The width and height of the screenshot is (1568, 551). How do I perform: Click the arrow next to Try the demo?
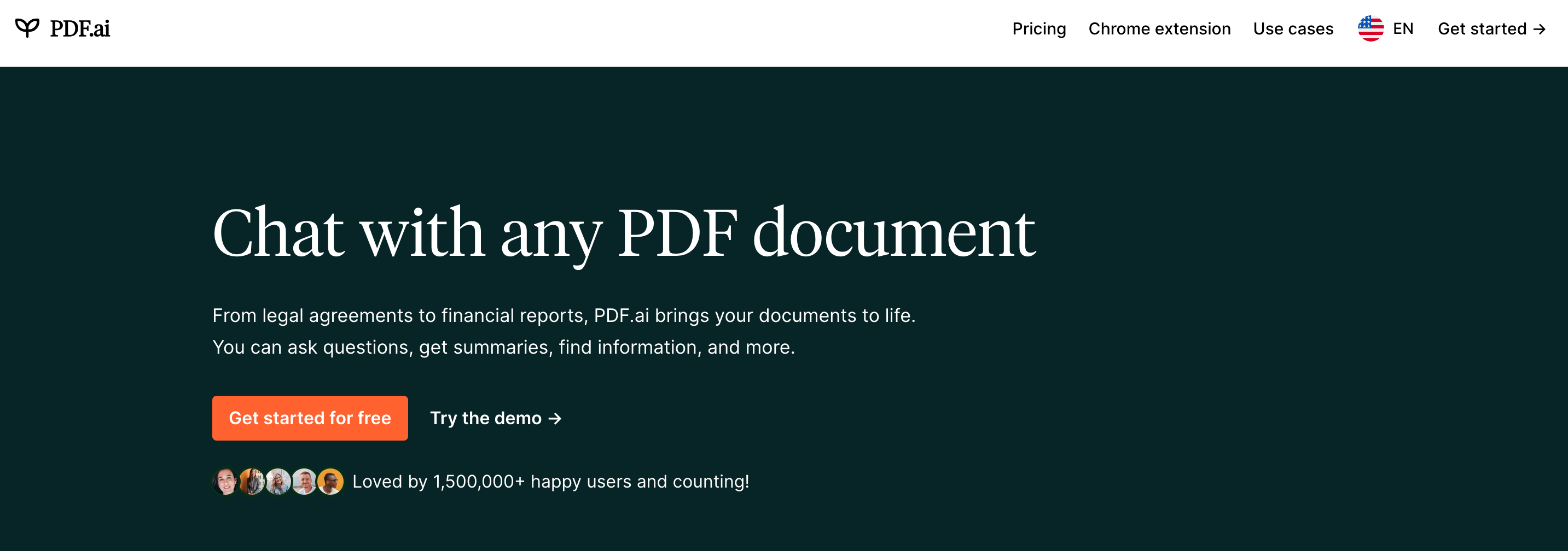coord(555,418)
